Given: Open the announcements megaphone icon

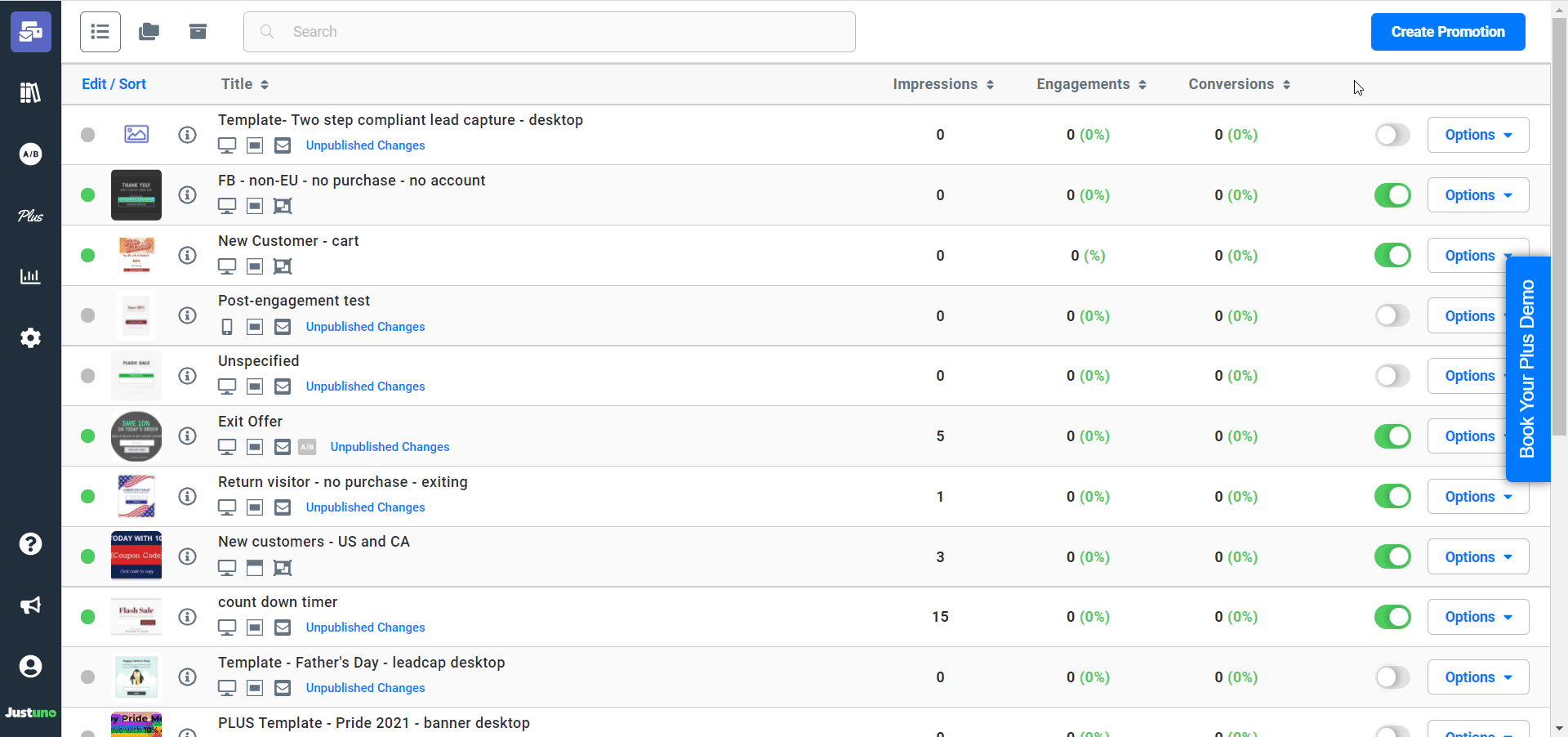Looking at the screenshot, I should coord(30,605).
